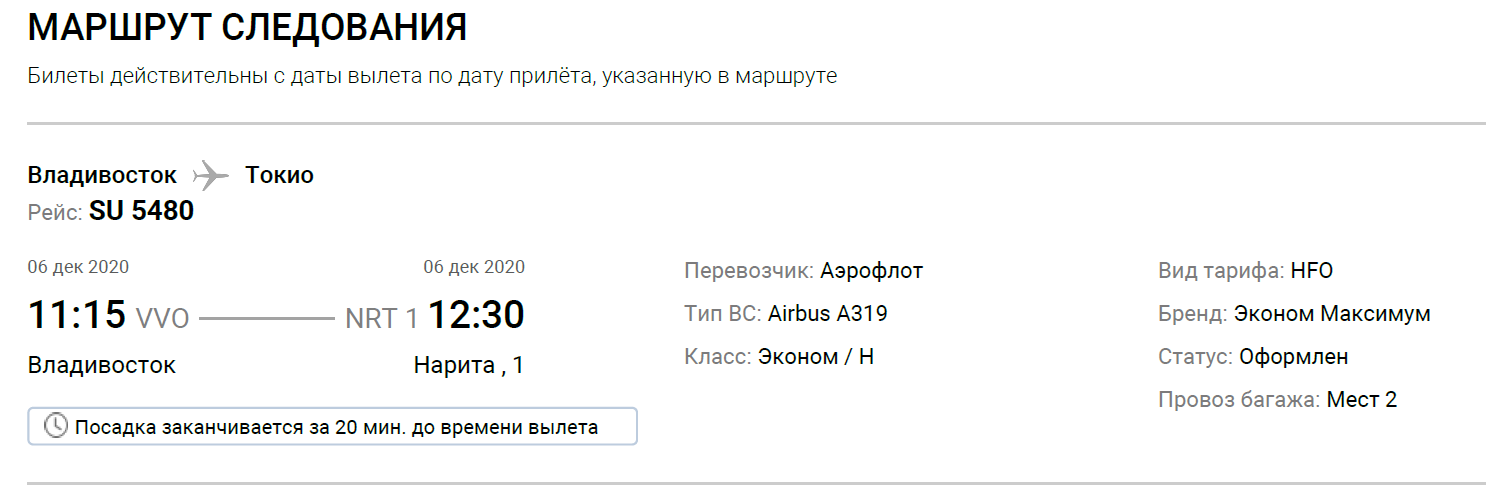Click the departure city Владивосток in route title

tap(102, 175)
